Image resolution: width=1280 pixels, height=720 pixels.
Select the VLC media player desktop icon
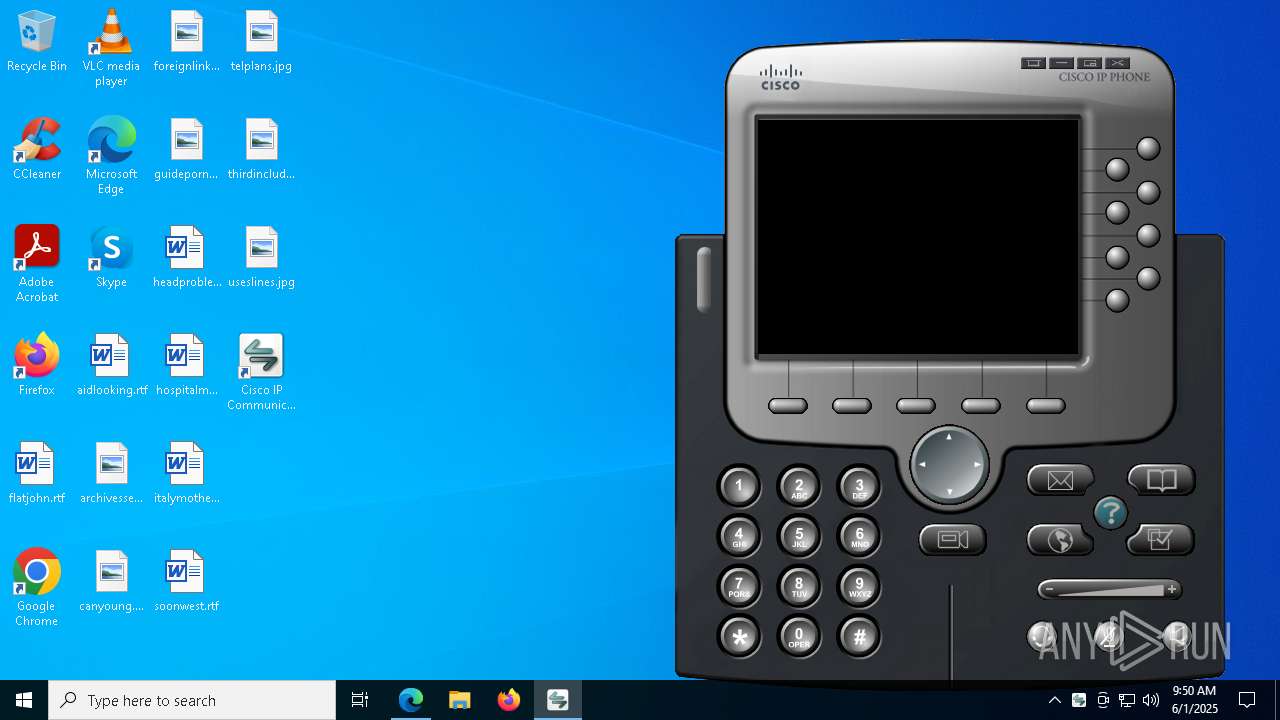click(111, 48)
